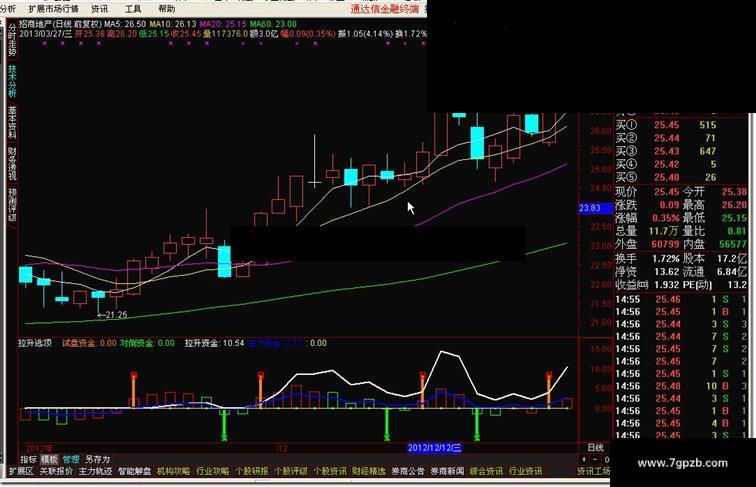The image size is (756, 487).
Task: Open the 资讯 menu
Action: point(100,9)
